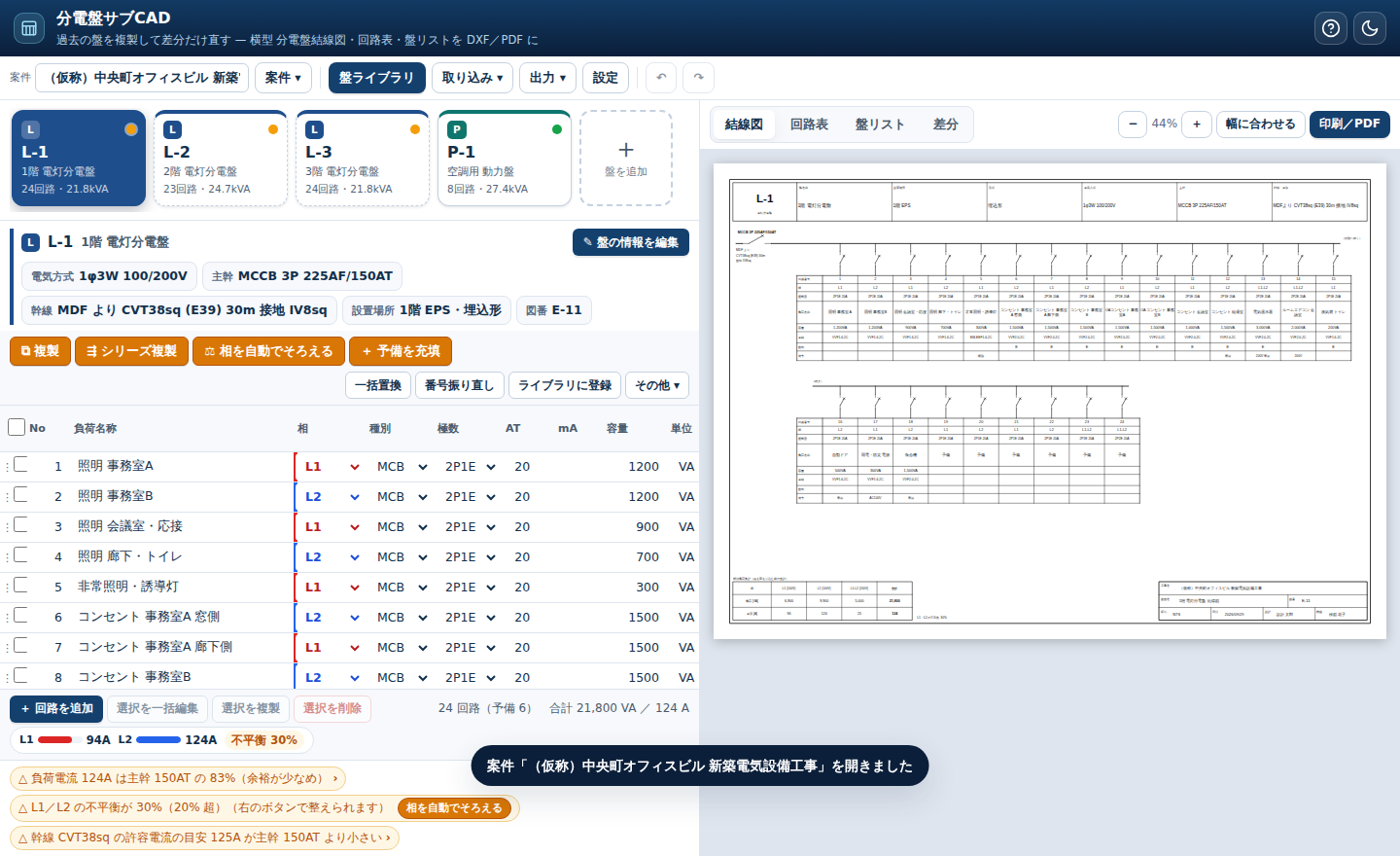Viewport: 1400px width, 856px height.
Task: Toggle the select-all checkbox in header
Action: (17, 427)
